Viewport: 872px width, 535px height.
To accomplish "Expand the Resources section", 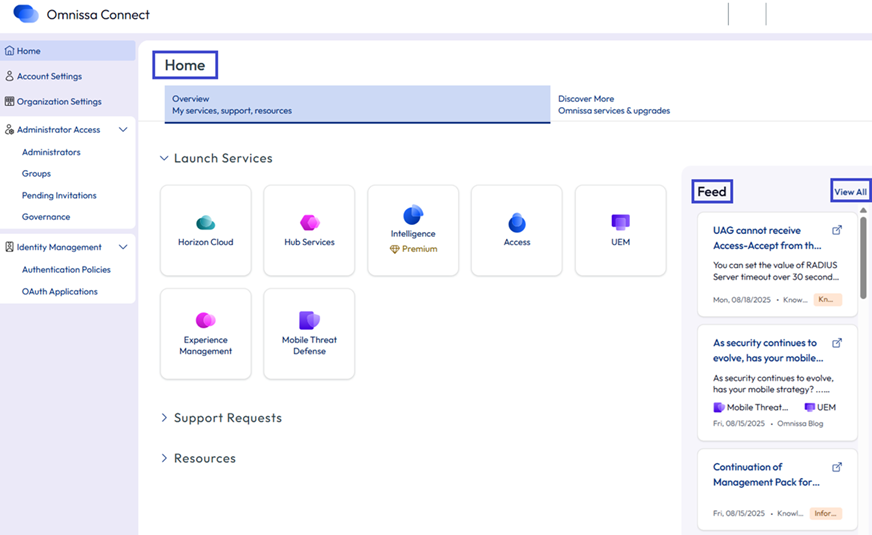I will (164, 458).
